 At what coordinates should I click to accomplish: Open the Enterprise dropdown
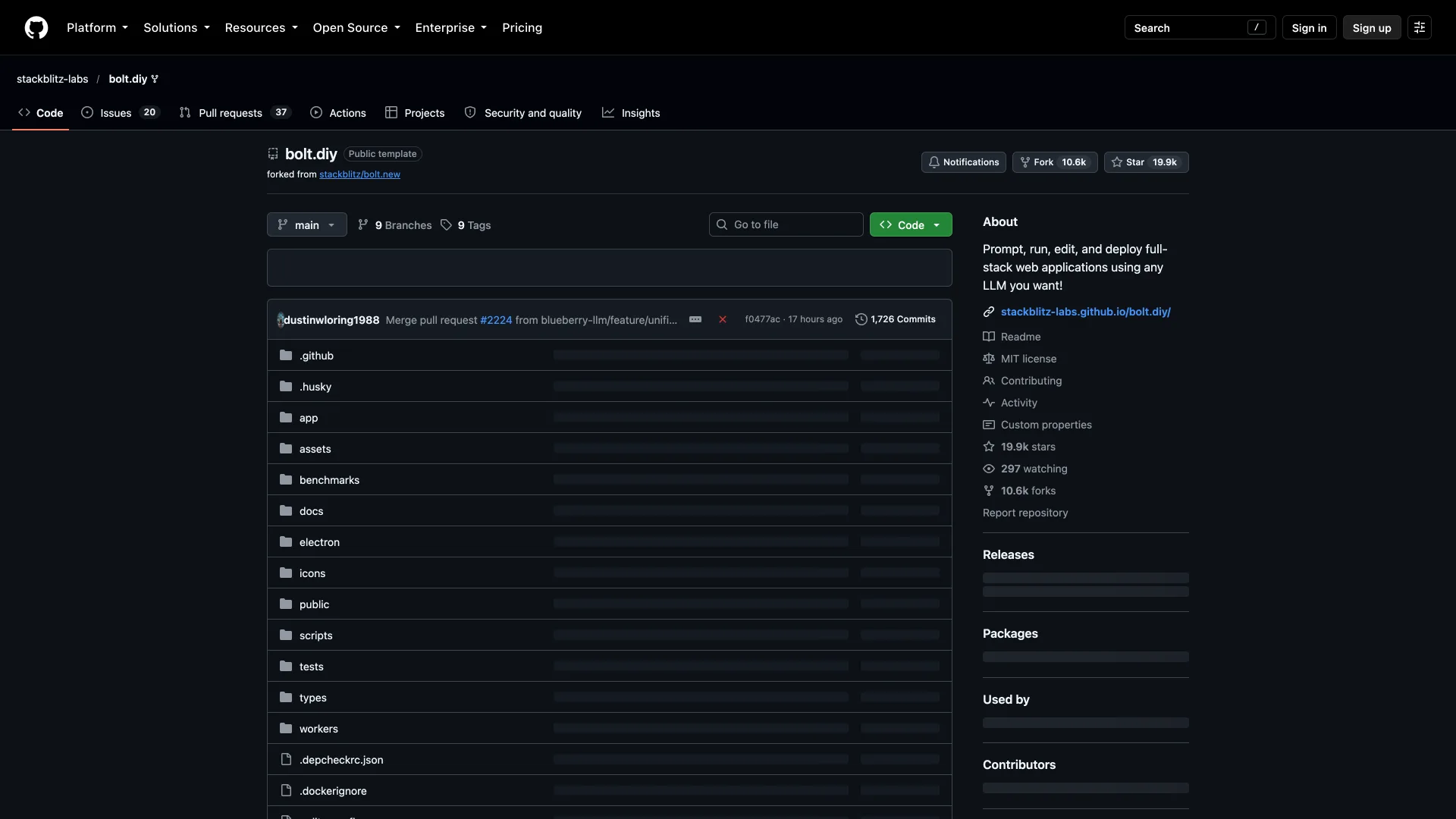click(x=450, y=28)
